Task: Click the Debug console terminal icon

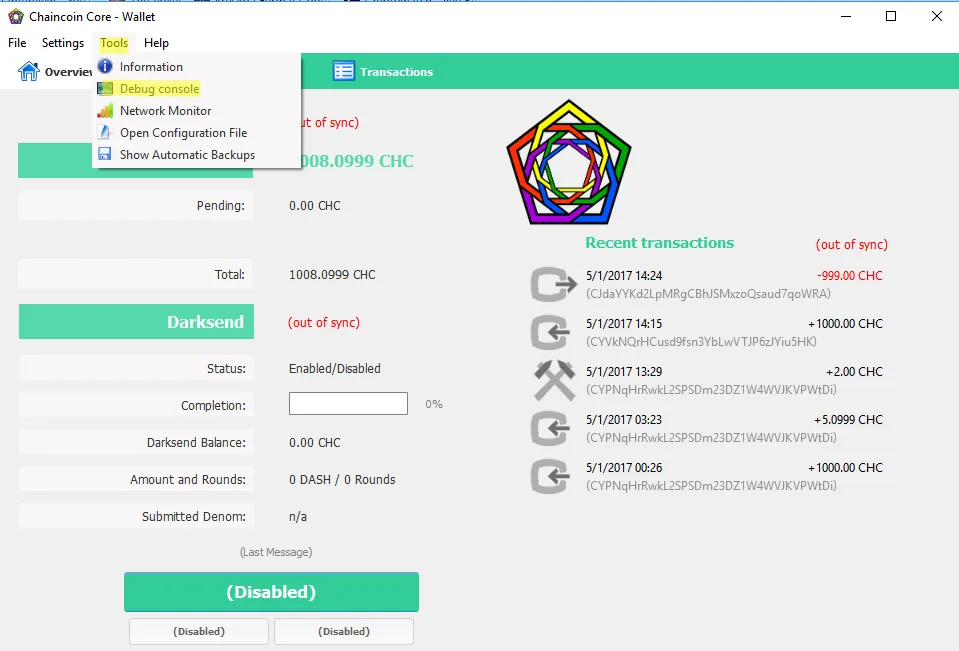Action: pyautogui.click(x=105, y=89)
